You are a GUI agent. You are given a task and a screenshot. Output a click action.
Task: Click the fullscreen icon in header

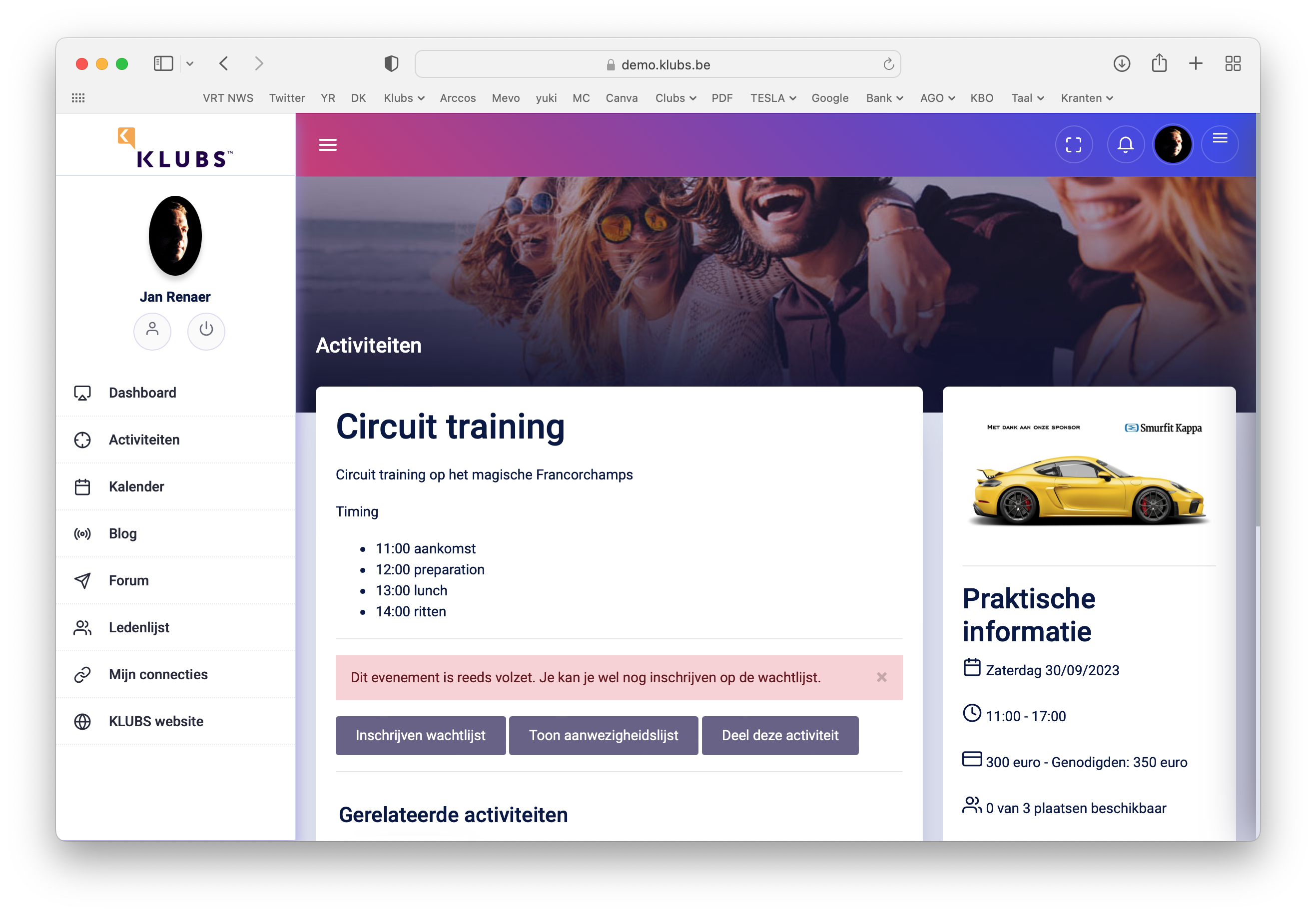[x=1073, y=144]
